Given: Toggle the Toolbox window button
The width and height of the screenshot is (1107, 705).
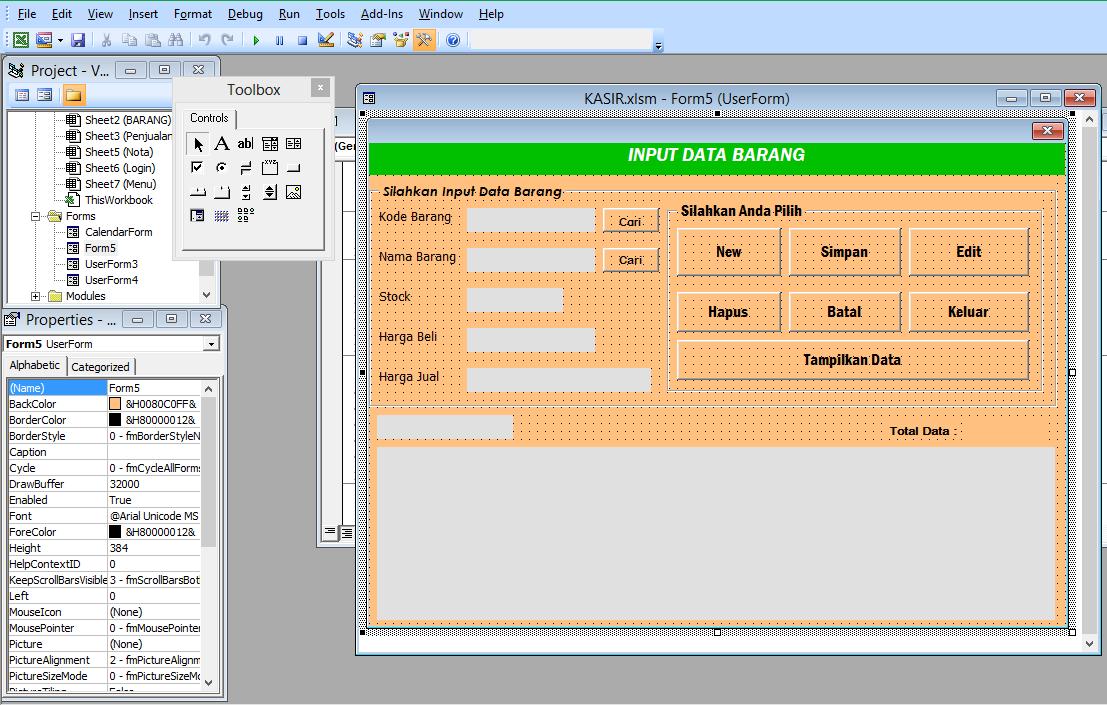Looking at the screenshot, I should click(x=424, y=40).
